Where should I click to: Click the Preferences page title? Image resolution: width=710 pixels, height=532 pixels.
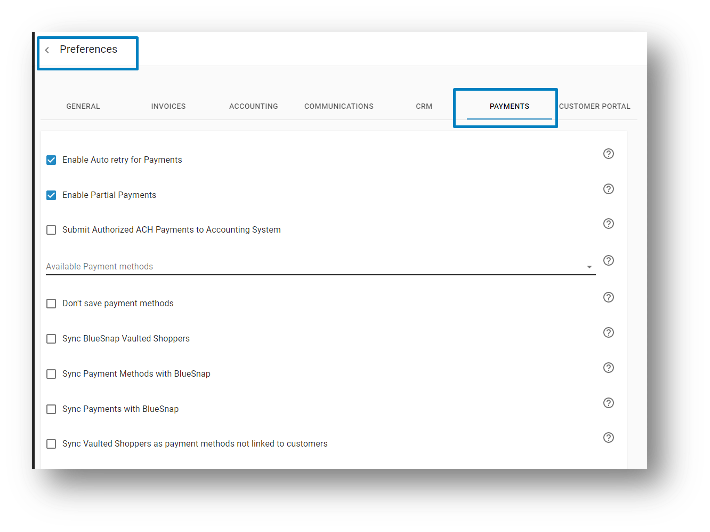click(89, 49)
